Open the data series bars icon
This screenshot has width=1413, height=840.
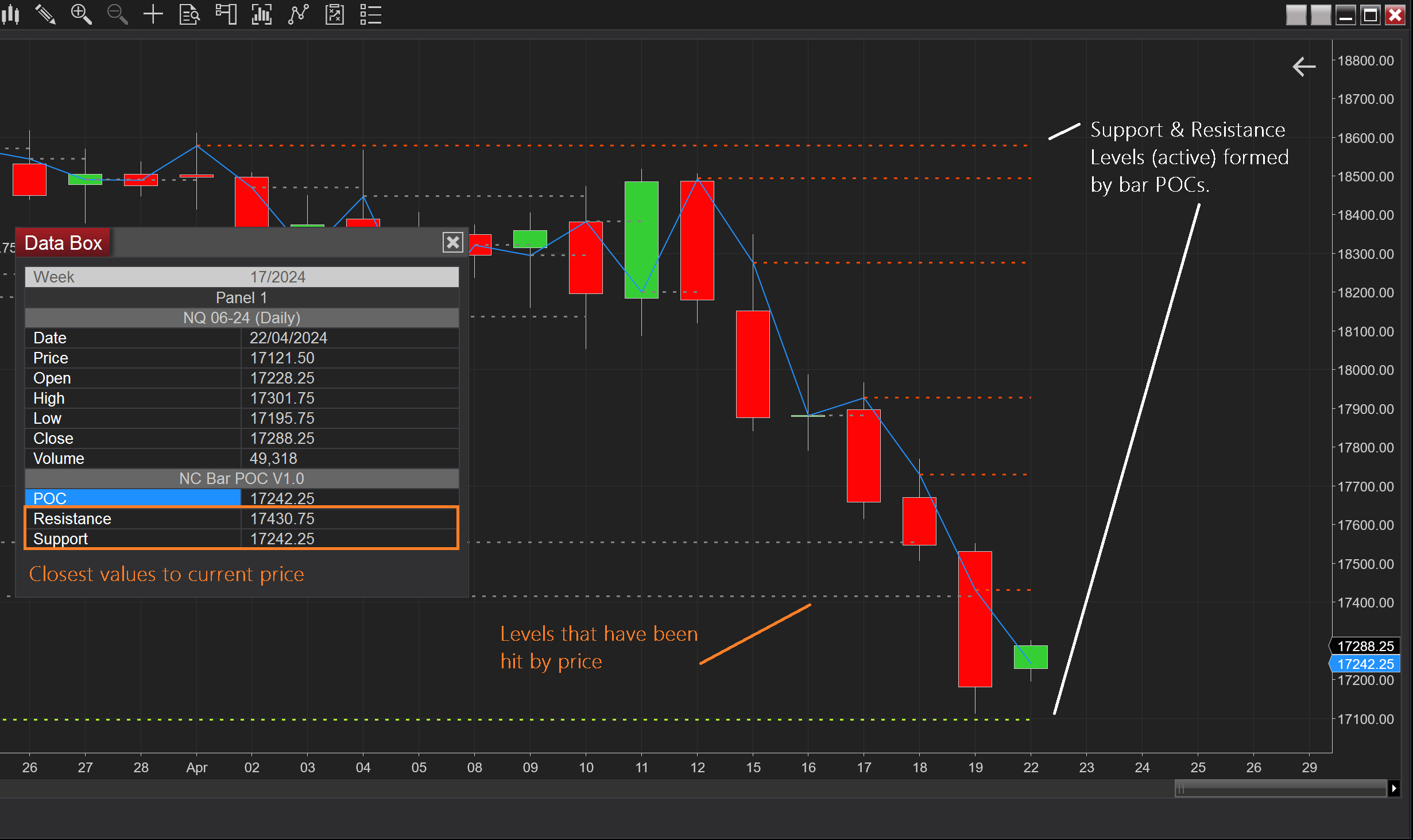click(x=262, y=14)
